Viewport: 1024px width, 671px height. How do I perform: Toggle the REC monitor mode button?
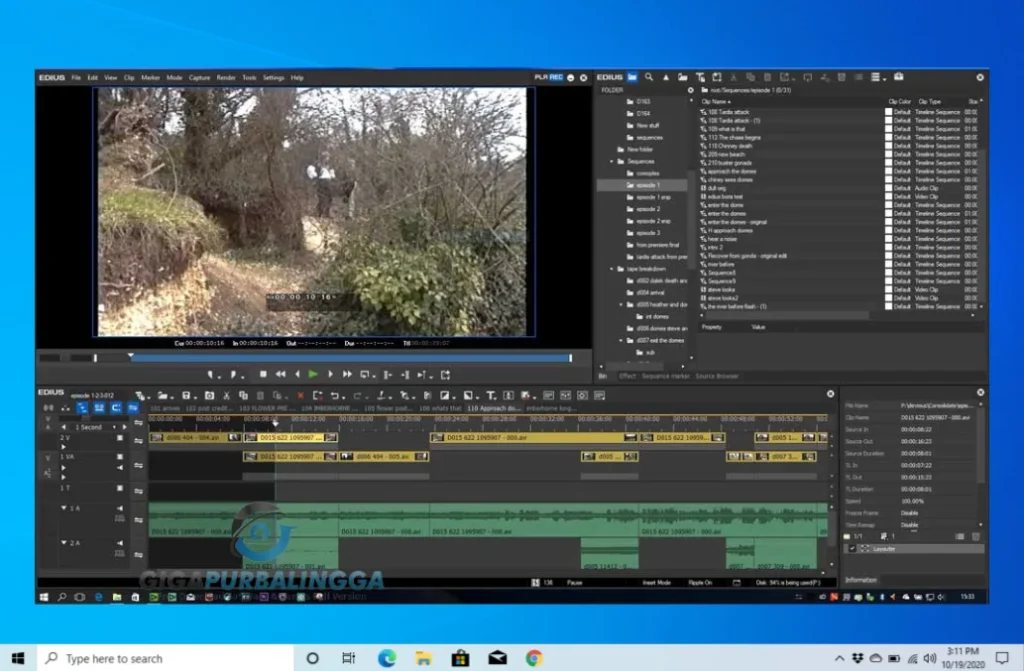pos(556,77)
